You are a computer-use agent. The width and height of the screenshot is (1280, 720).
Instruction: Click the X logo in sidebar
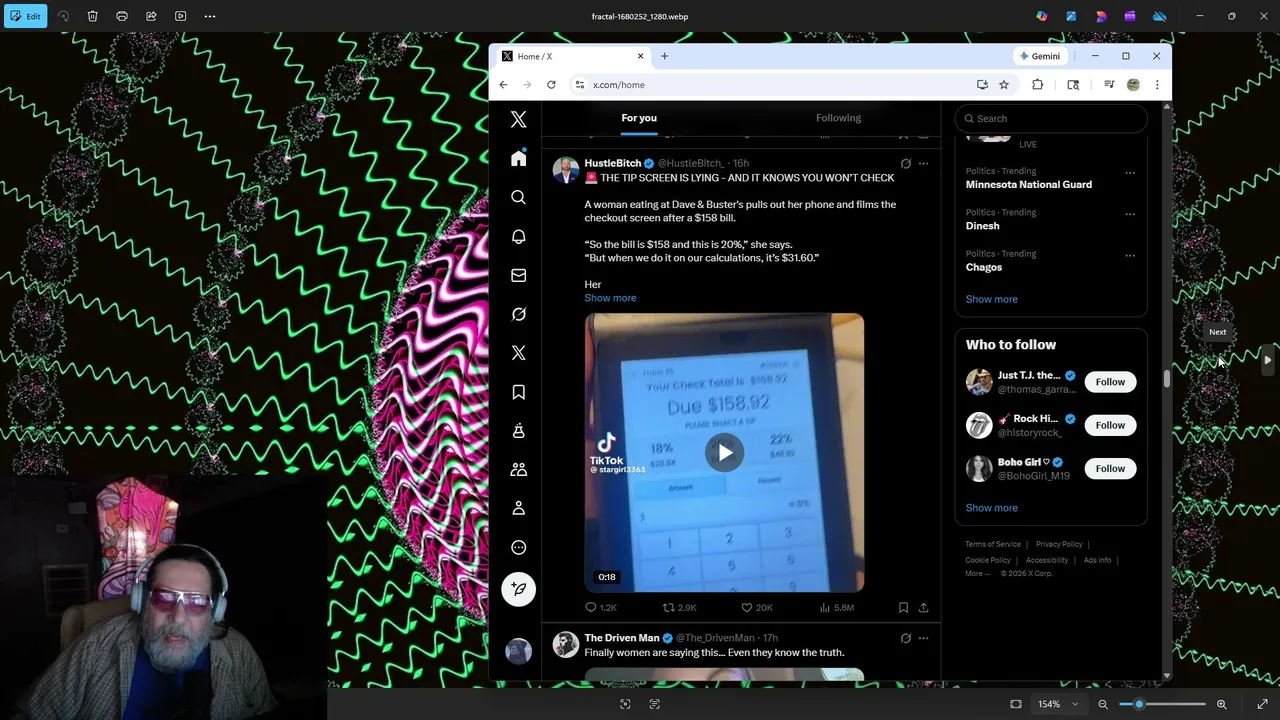[x=518, y=119]
